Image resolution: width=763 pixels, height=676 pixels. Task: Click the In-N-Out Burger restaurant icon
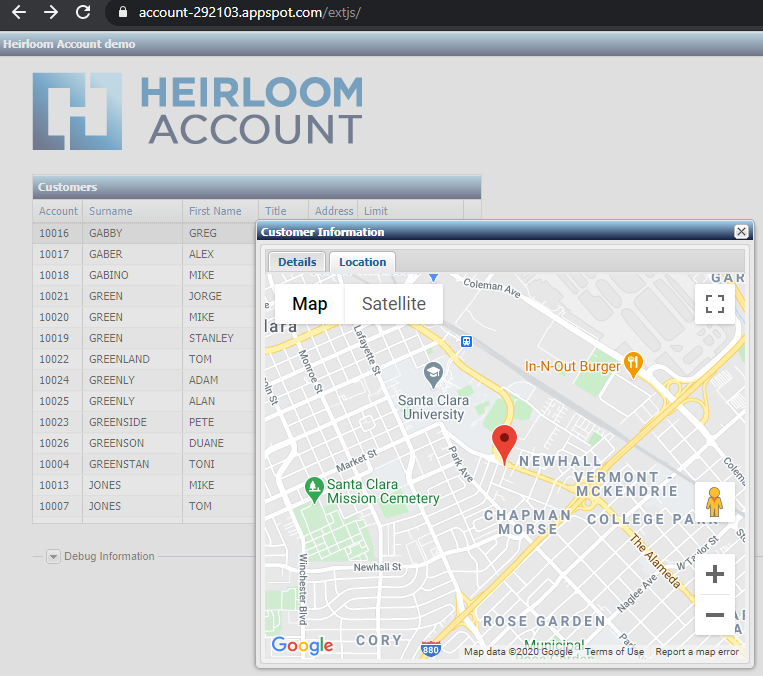(633, 365)
